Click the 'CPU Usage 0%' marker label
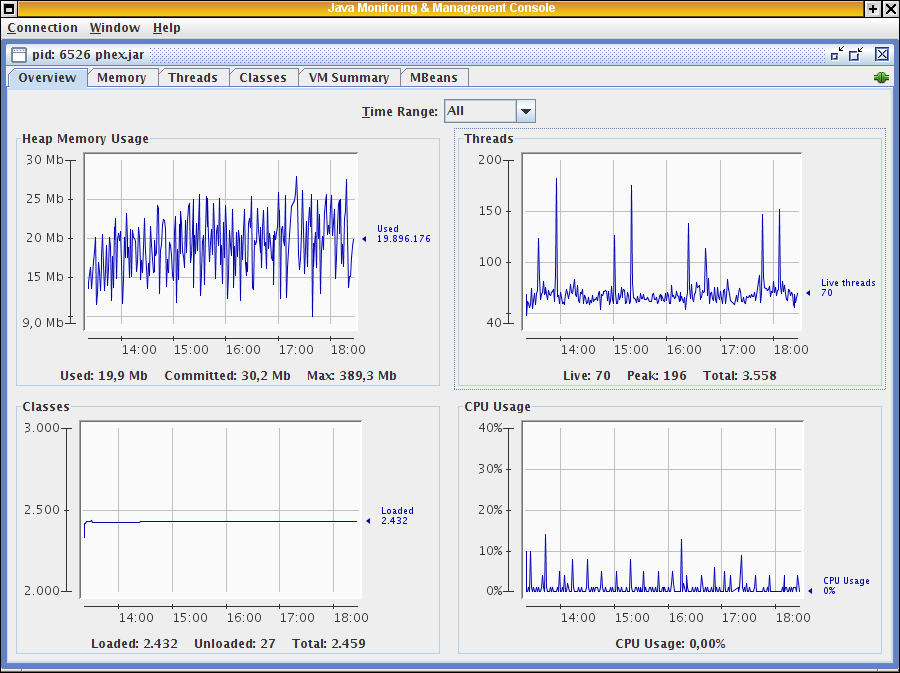Screen dimensions: 900x673 (x=846, y=585)
